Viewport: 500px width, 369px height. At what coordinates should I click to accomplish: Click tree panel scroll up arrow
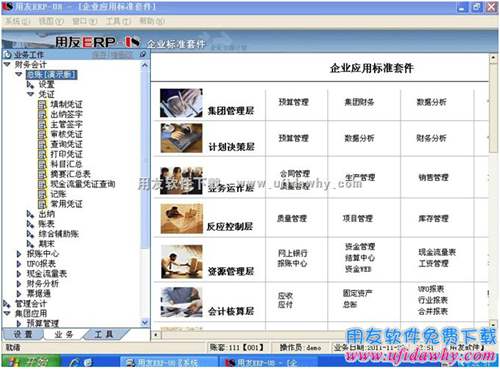pos(145,65)
